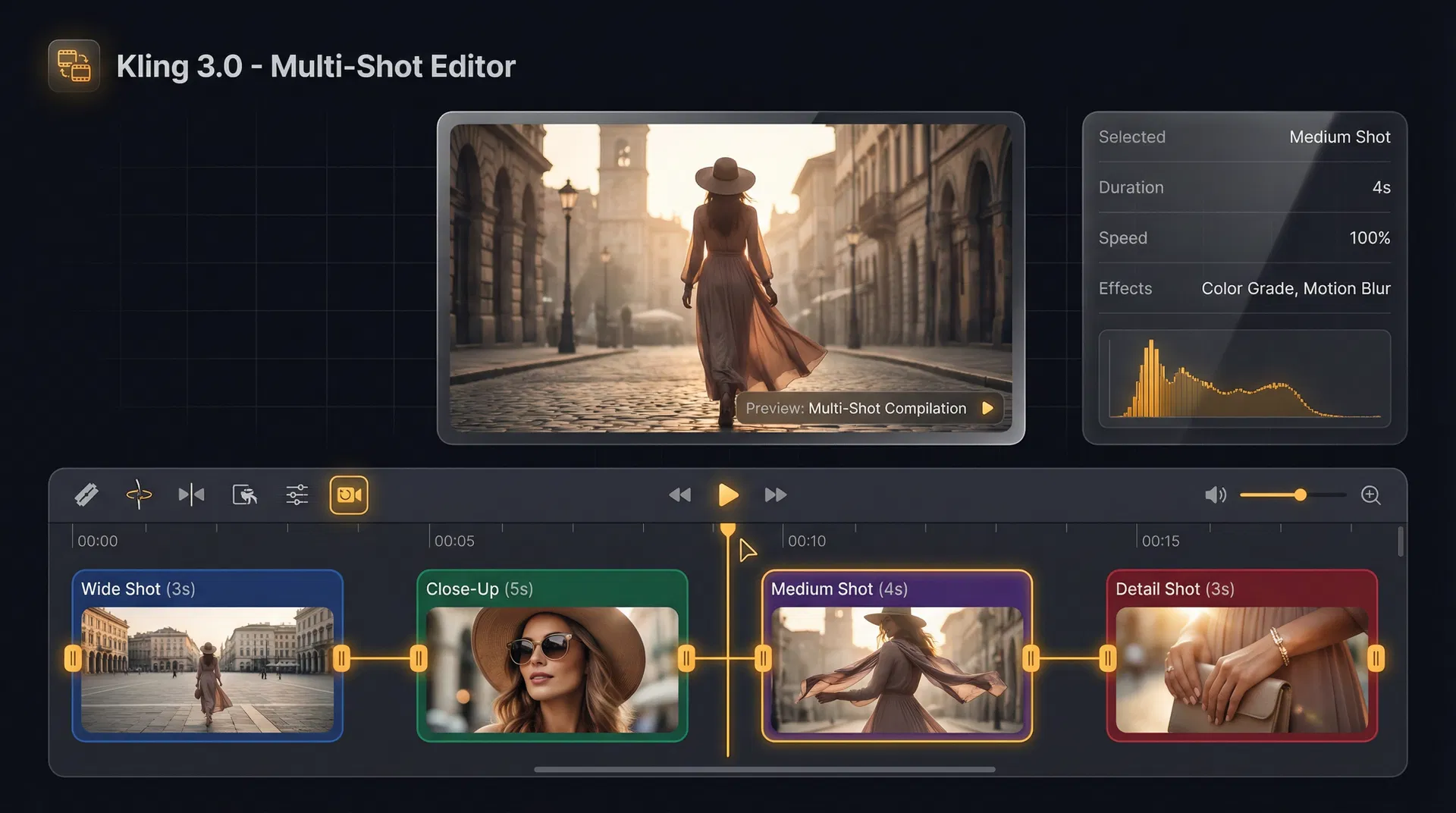The image size is (1456, 813).
Task: Play the Multi-Shot Compilation preview
Action: pyautogui.click(x=987, y=408)
